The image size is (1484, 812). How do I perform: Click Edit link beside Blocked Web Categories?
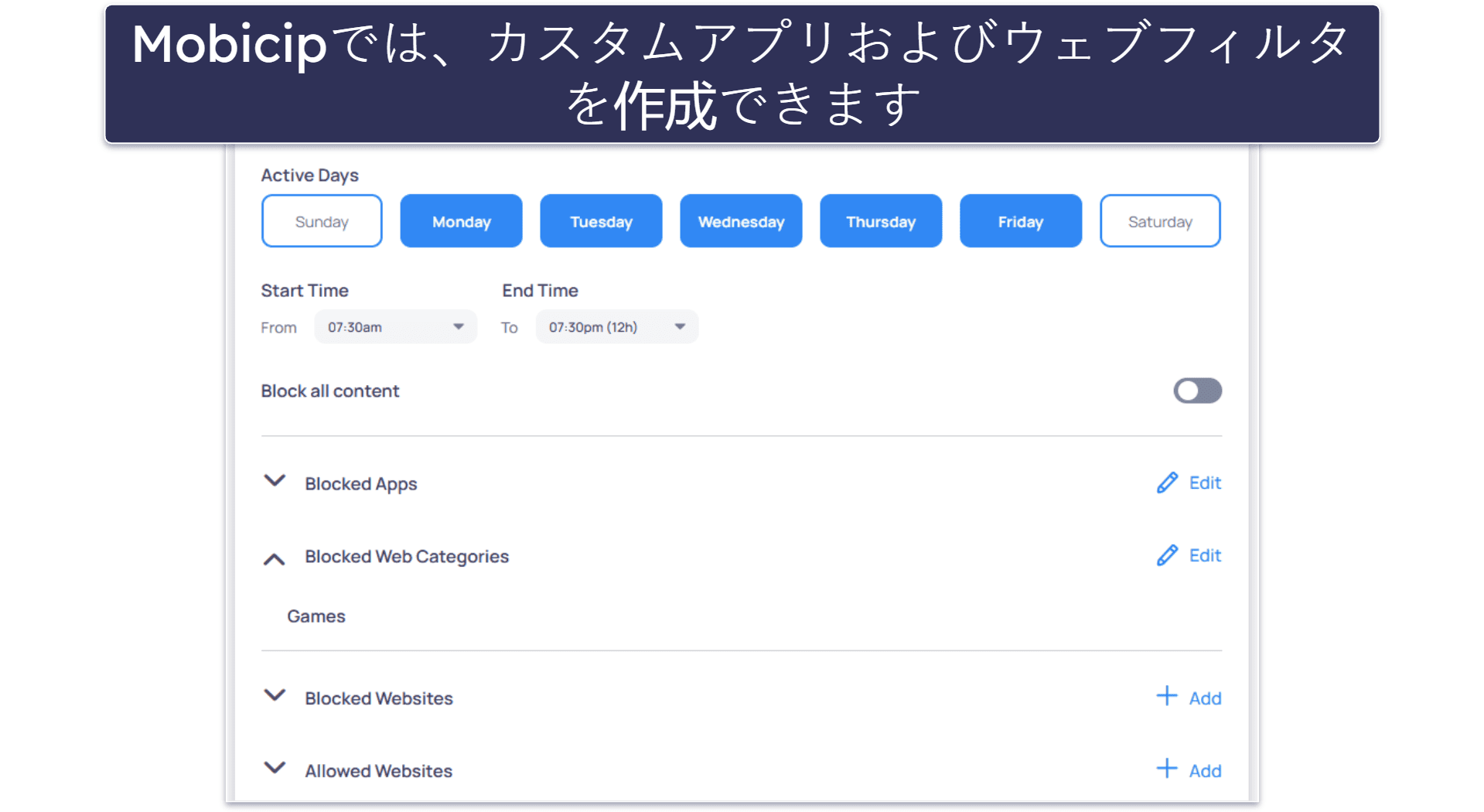[1205, 555]
